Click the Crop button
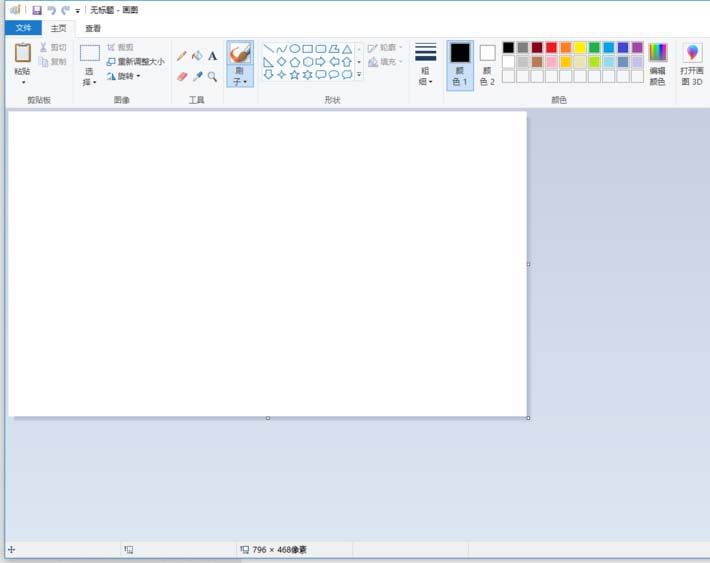This screenshot has height=563, width=710. pyautogui.click(x=120, y=47)
